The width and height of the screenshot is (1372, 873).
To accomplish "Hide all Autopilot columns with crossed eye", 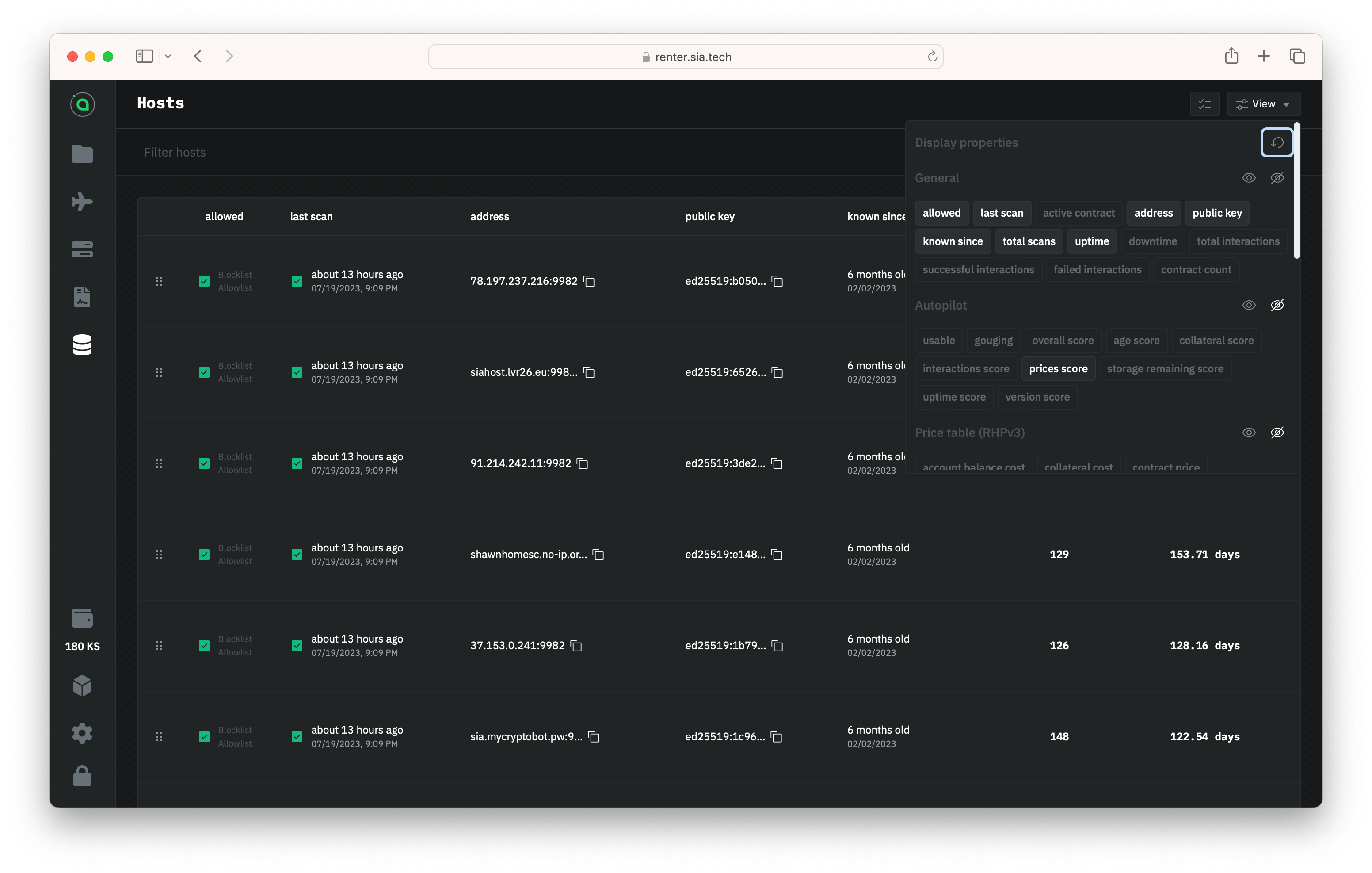I will point(1277,305).
